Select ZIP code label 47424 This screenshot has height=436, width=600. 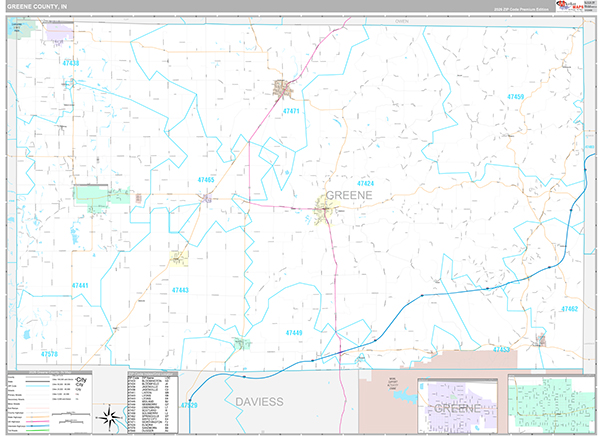(x=365, y=183)
